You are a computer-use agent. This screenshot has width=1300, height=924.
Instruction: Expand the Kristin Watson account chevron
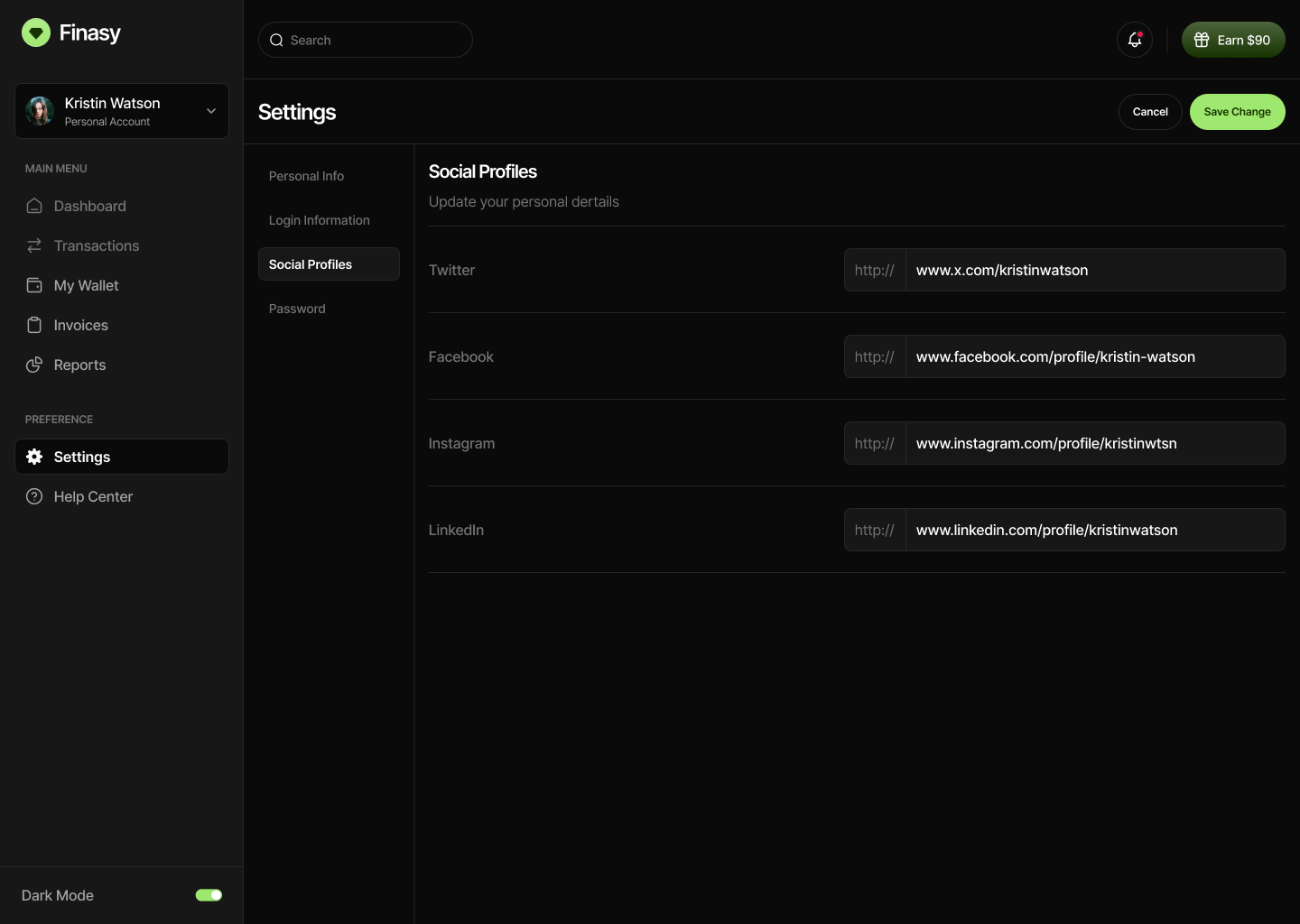coord(211,111)
